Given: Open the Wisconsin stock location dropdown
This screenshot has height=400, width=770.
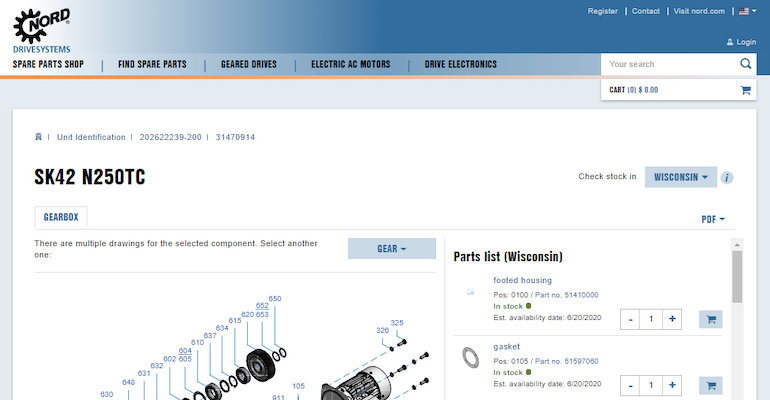Looking at the screenshot, I should click(x=681, y=177).
